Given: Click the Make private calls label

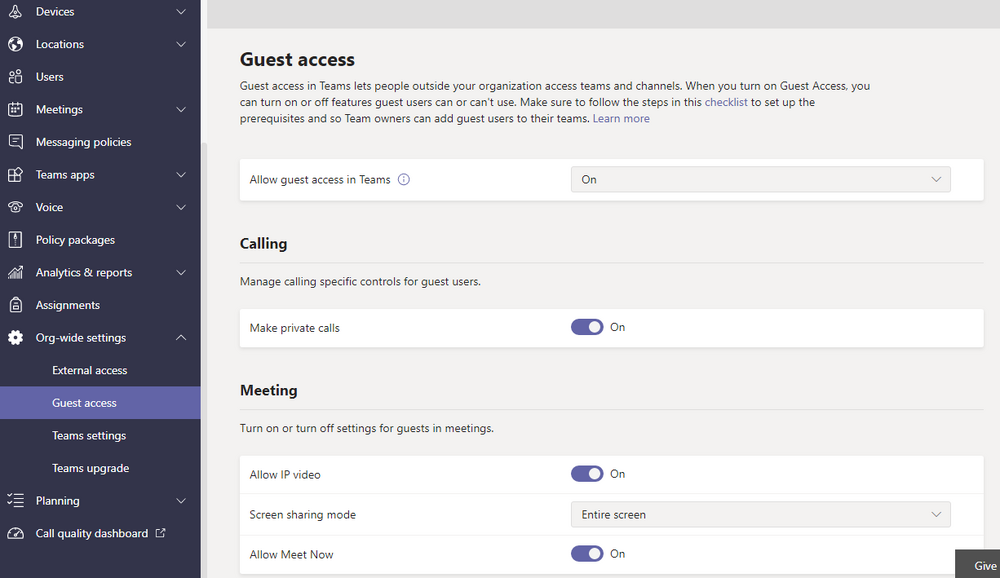Looking at the screenshot, I should point(295,328).
